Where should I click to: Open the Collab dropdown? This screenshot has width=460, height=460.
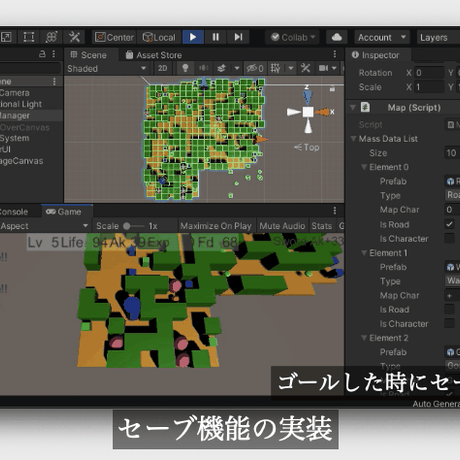293,37
